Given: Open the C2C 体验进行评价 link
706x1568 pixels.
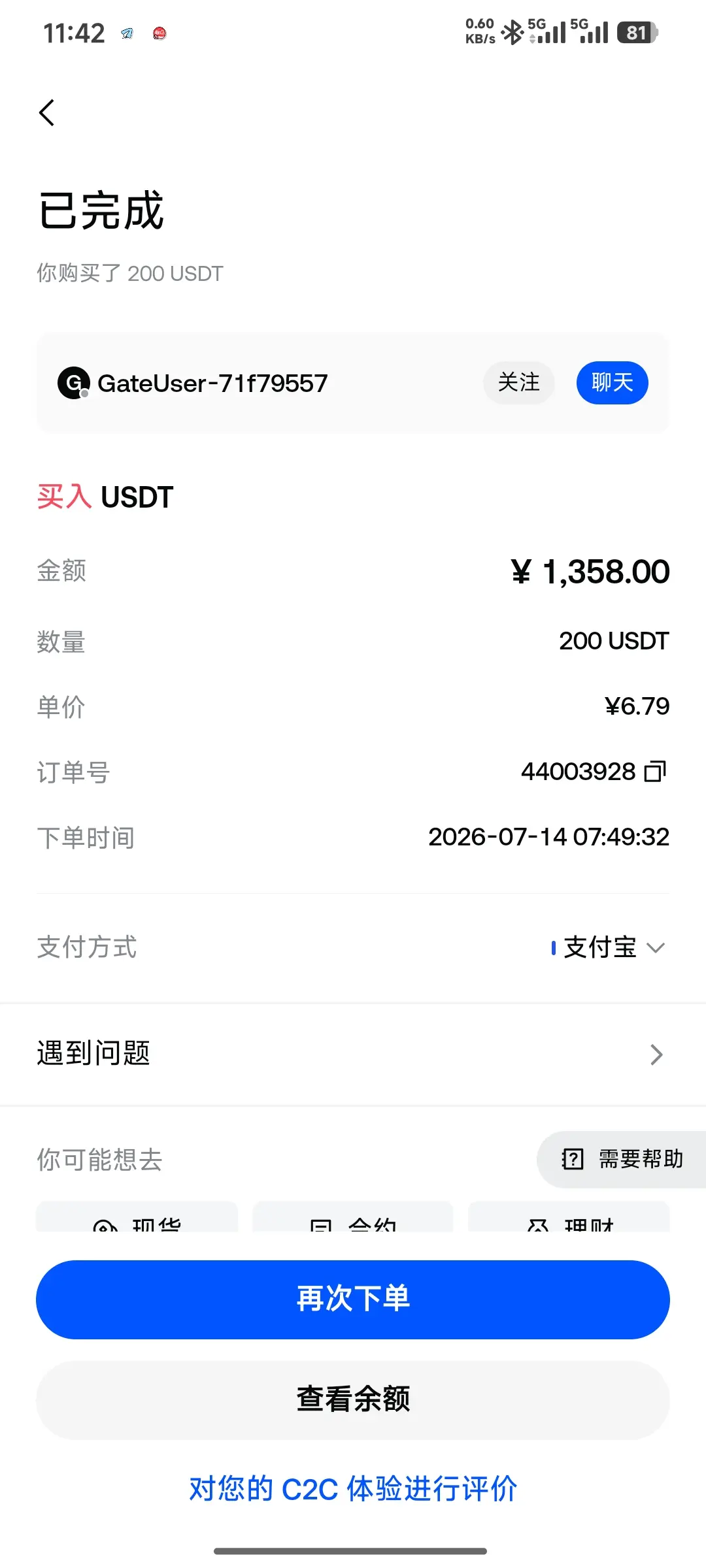Looking at the screenshot, I should [353, 1489].
